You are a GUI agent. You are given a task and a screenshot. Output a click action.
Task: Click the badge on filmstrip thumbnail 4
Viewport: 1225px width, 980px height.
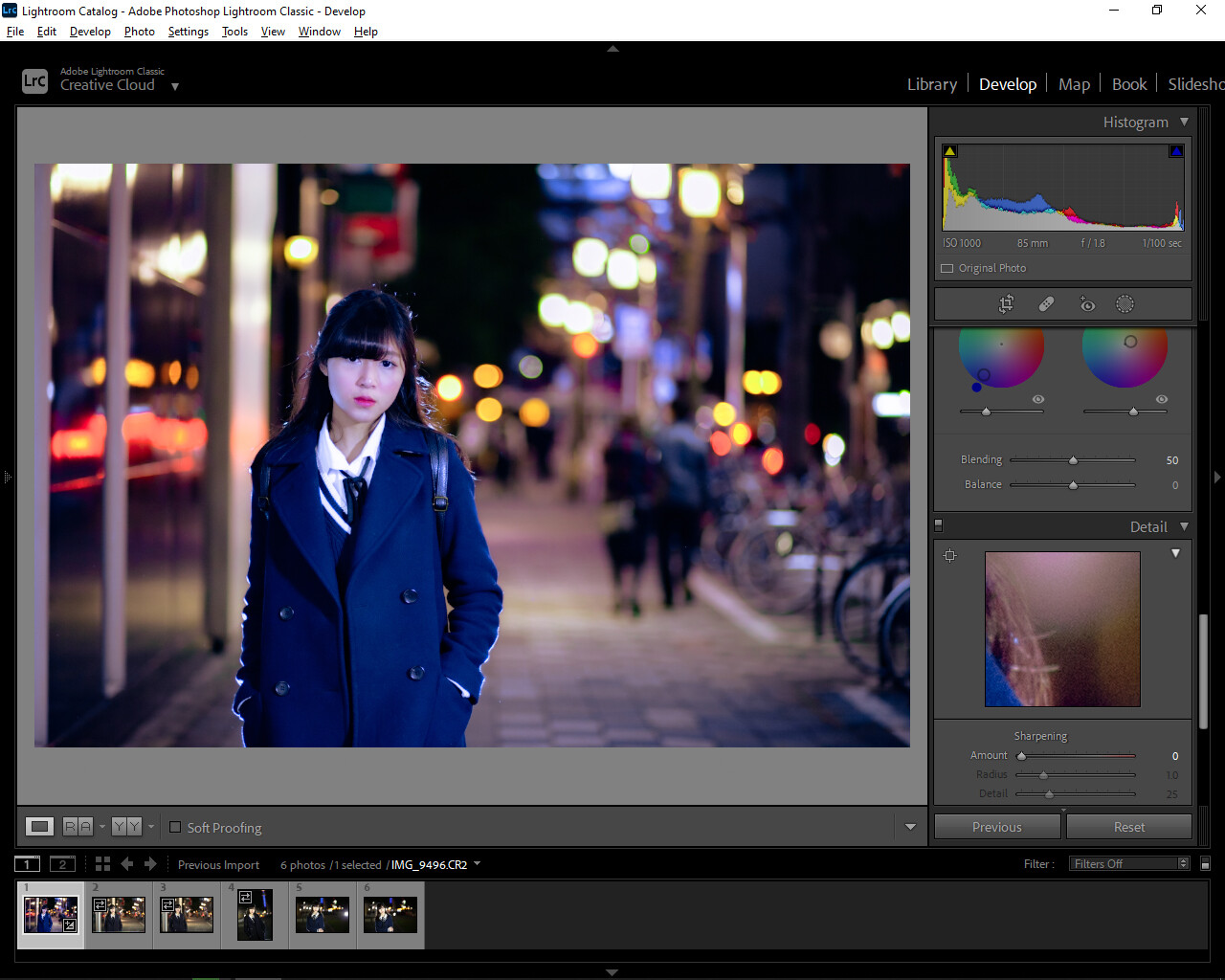pos(245,897)
